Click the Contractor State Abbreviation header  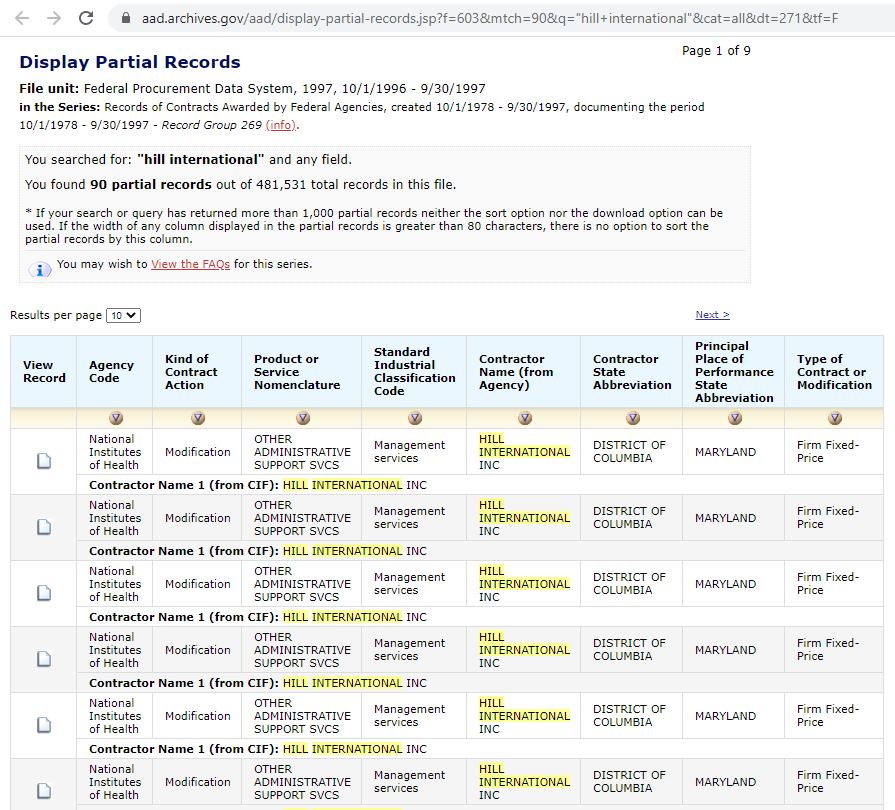pos(632,372)
